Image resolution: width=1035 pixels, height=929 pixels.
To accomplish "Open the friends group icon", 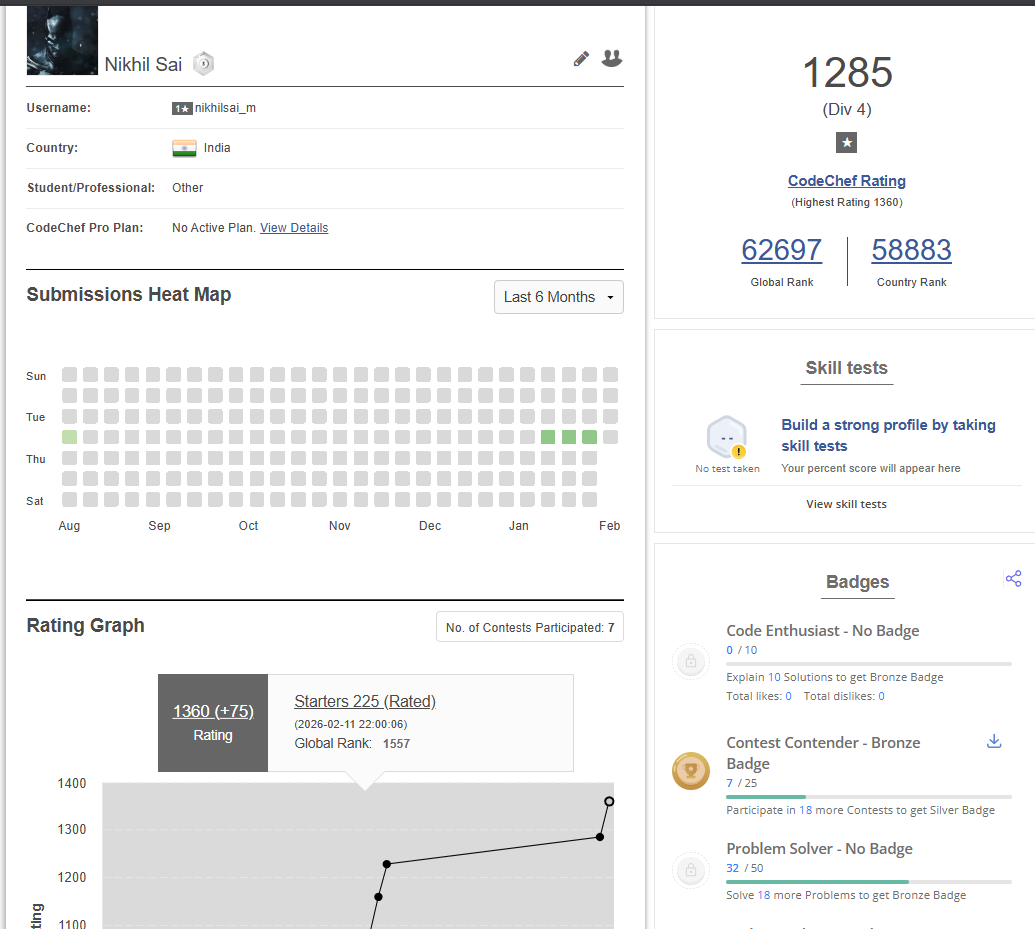I will click(x=612, y=59).
